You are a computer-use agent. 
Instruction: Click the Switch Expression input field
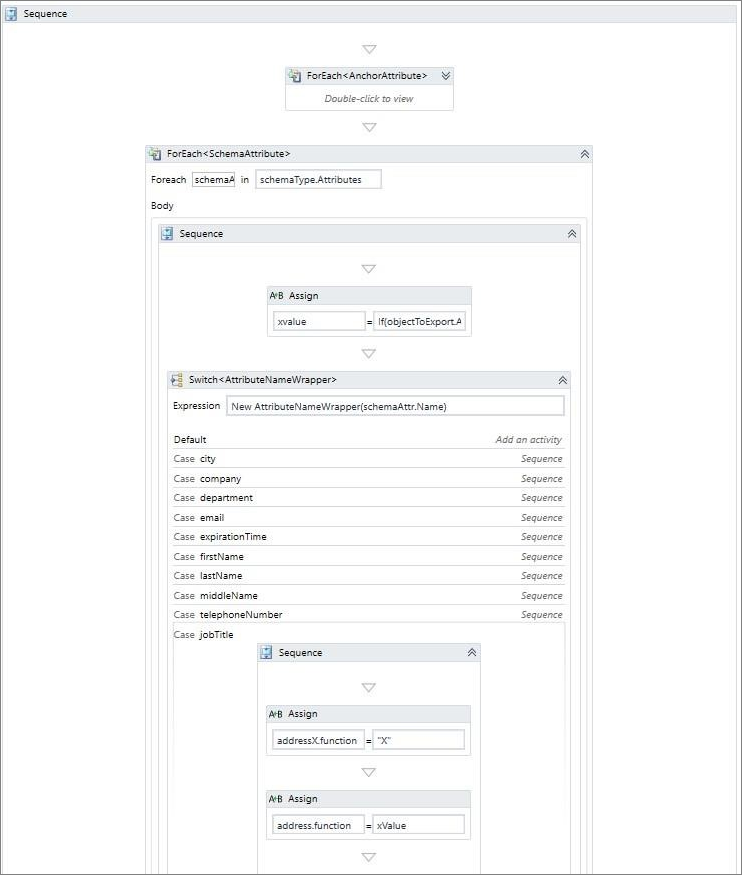pos(395,407)
